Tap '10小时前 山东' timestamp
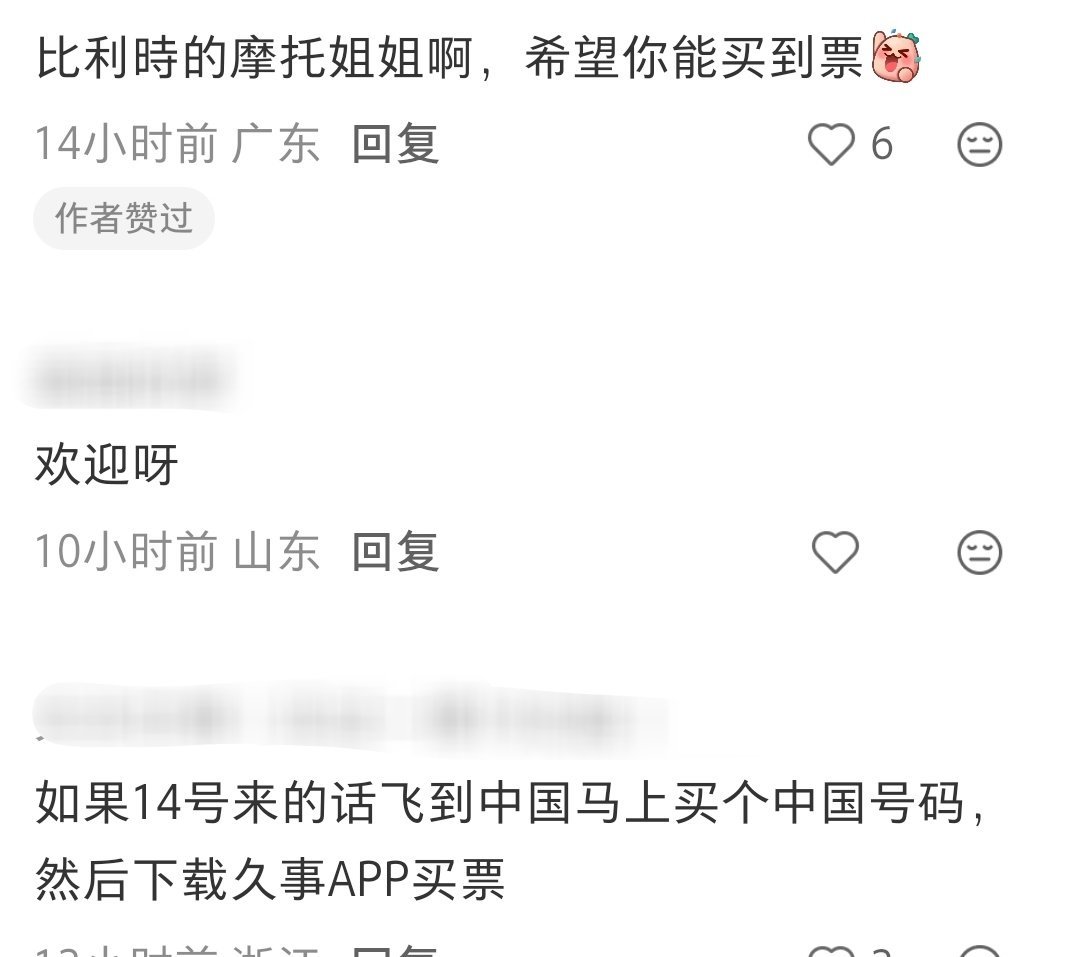The image size is (1079, 957). 178,552
